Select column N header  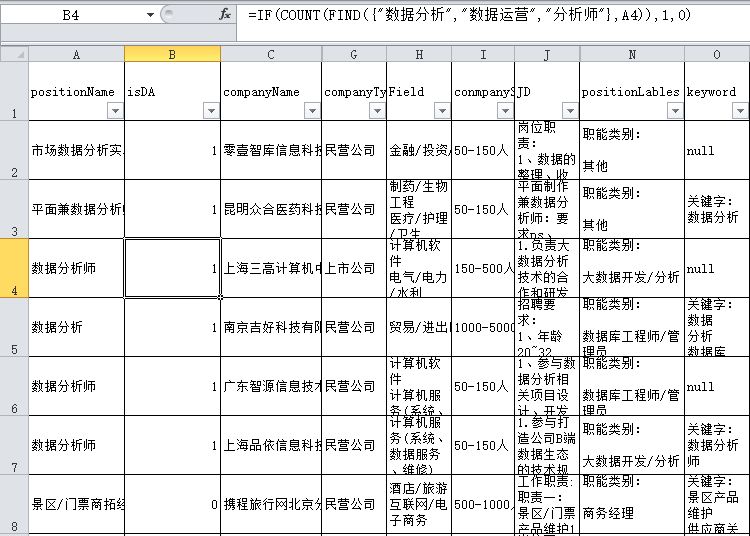(632, 54)
